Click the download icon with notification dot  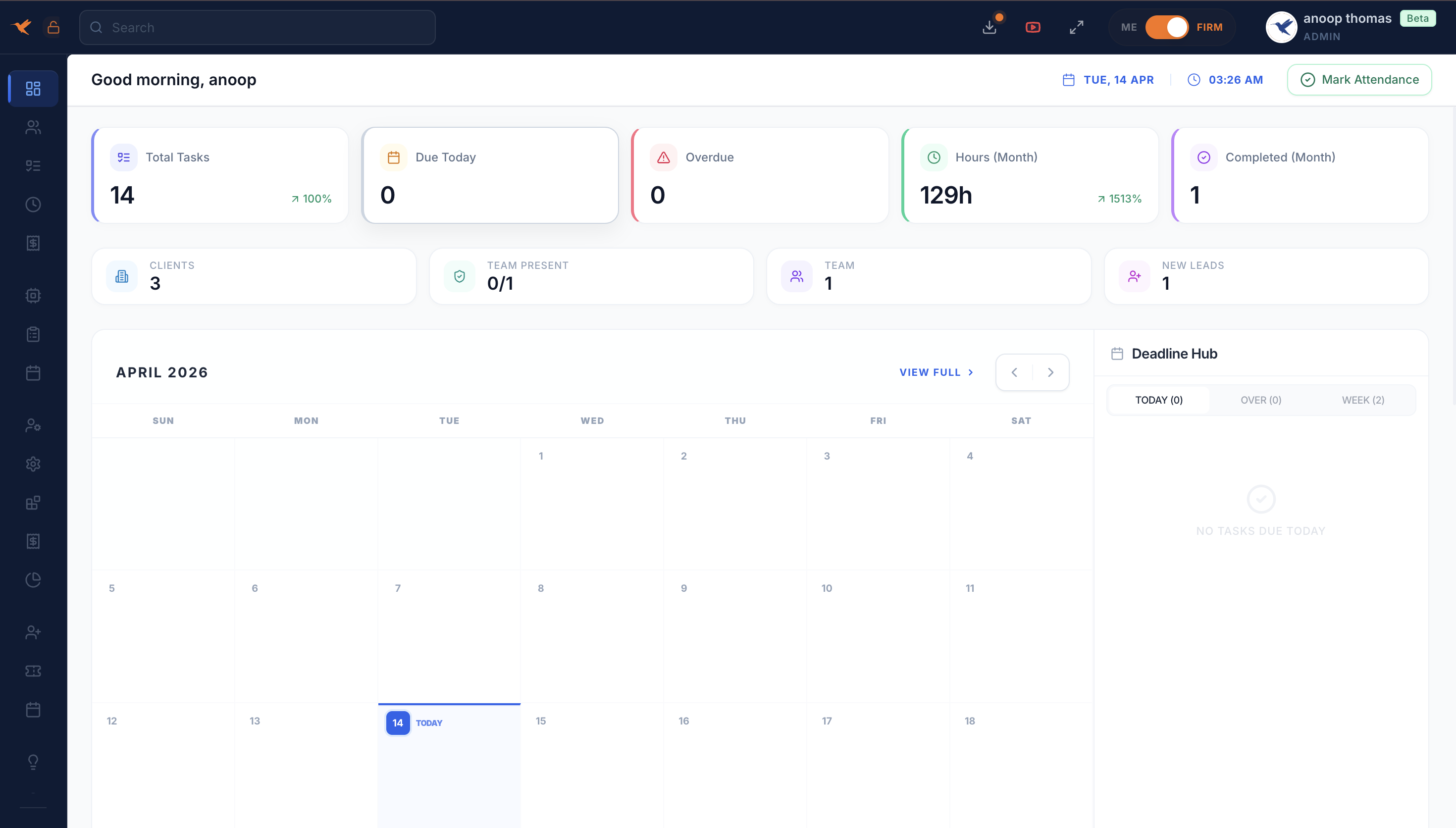(x=990, y=27)
